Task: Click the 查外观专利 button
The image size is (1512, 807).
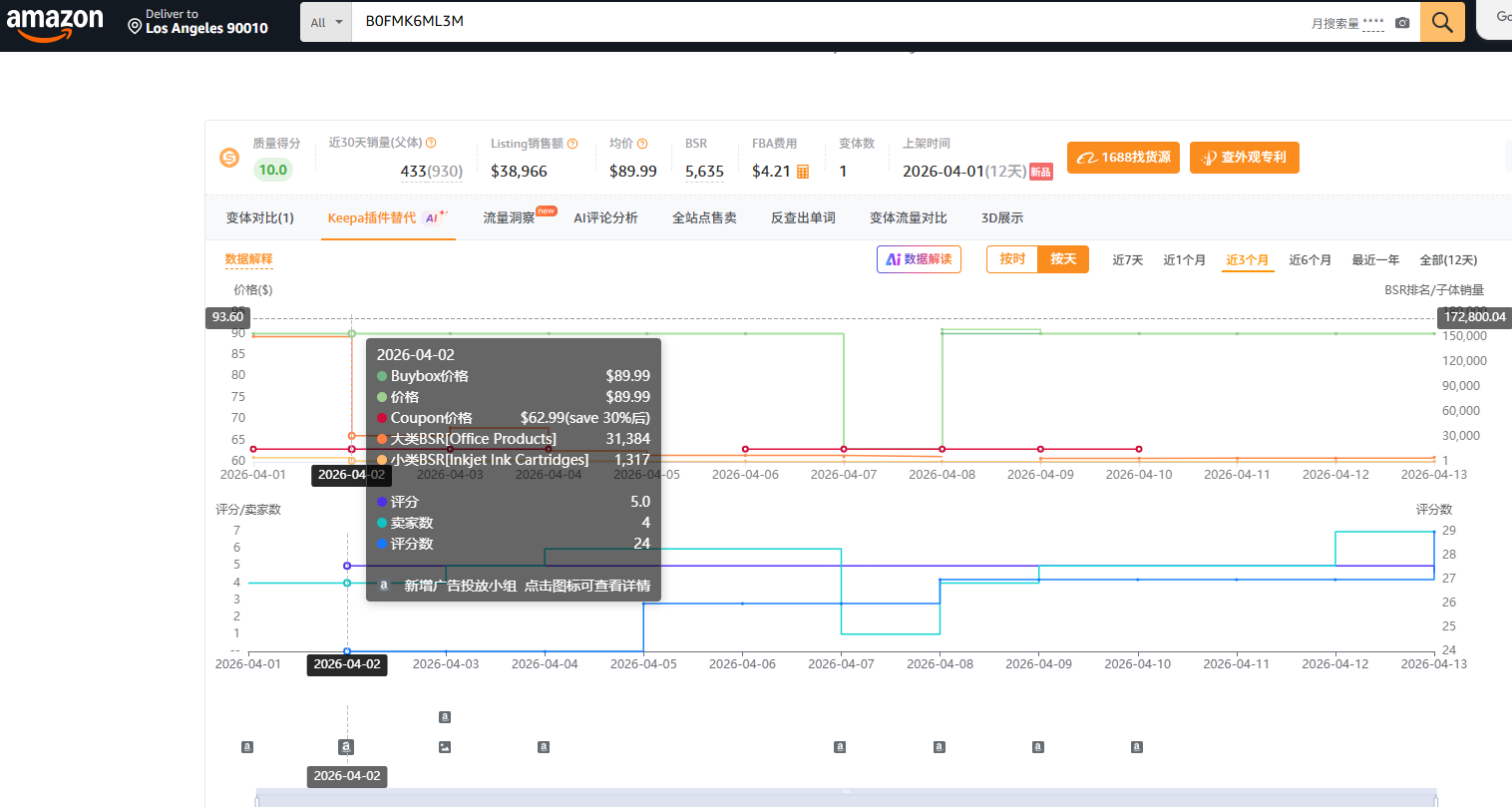Action: 1244,158
